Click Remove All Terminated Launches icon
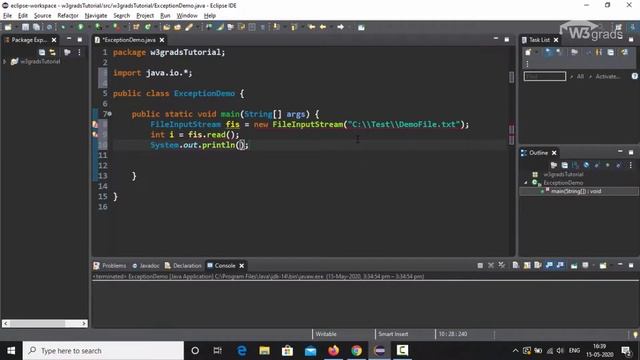 pos(502,266)
